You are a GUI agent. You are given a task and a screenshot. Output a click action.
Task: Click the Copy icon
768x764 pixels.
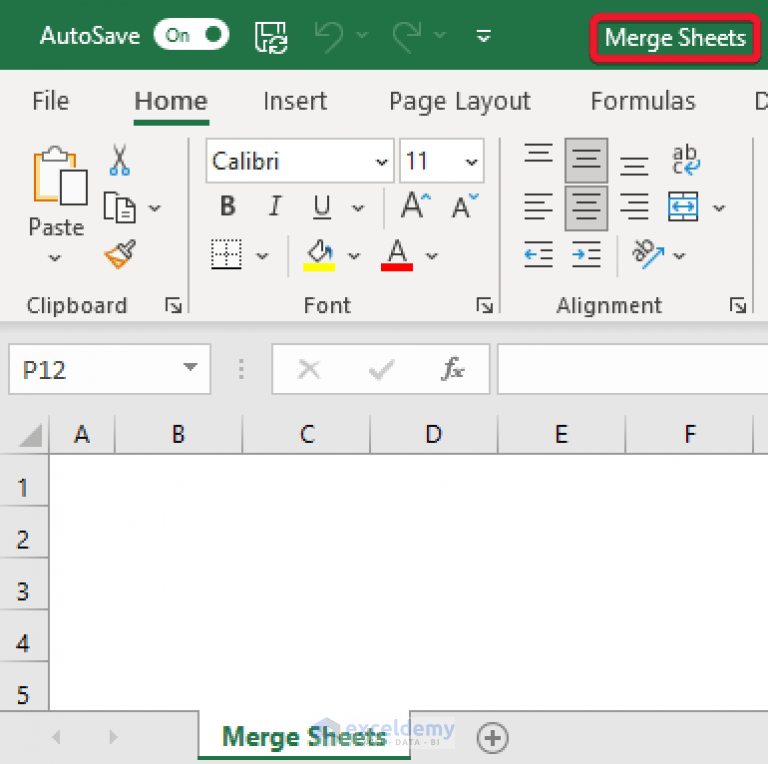pos(120,208)
